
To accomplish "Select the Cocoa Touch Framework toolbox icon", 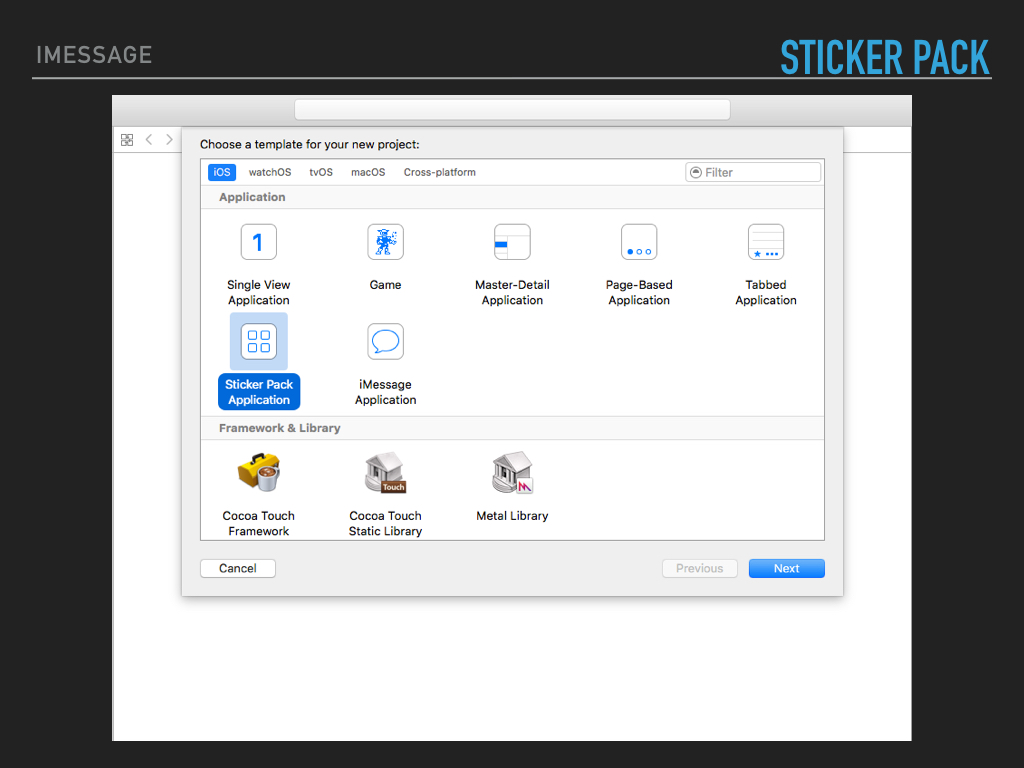I will (x=259, y=472).
